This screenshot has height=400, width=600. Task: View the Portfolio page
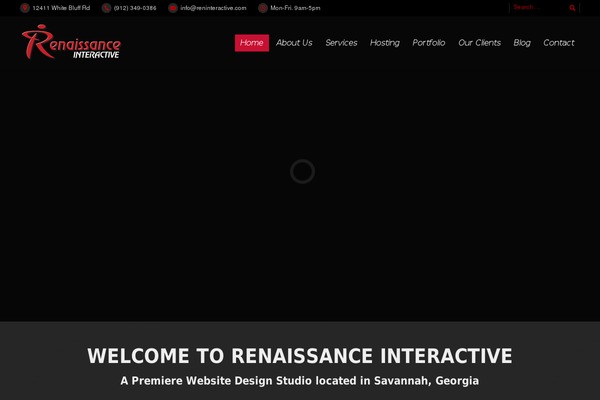tap(429, 43)
